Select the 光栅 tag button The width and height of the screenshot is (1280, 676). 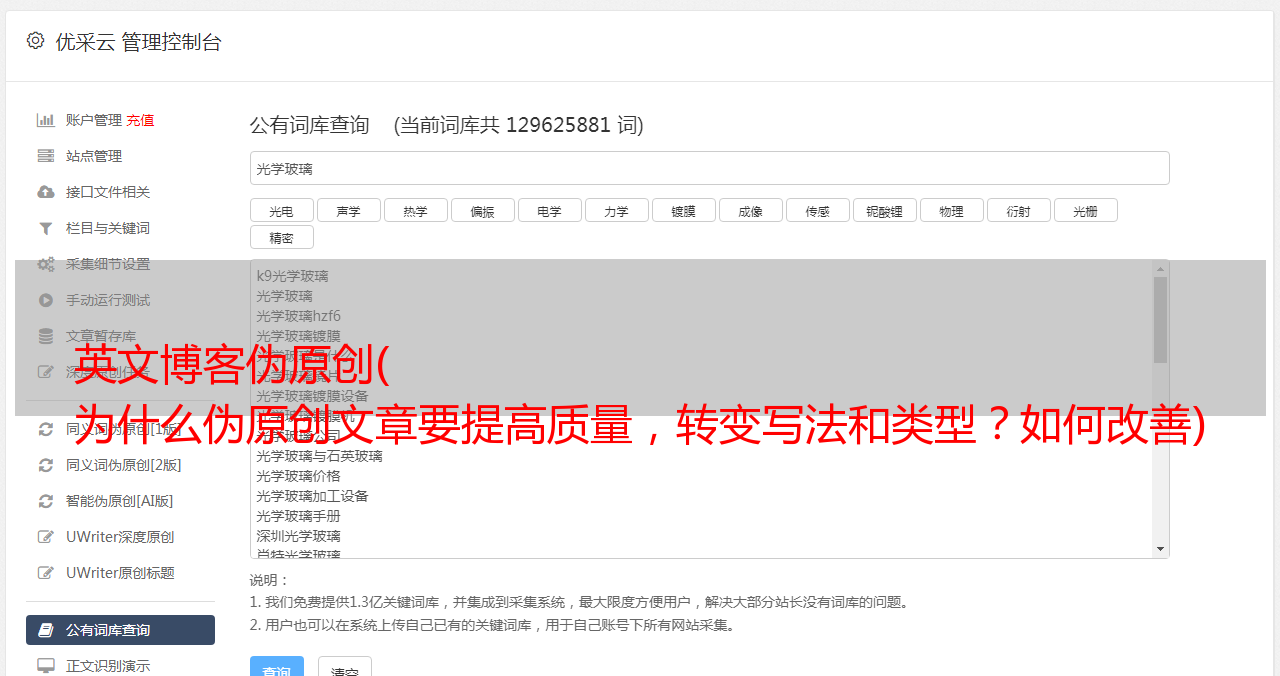point(1086,210)
